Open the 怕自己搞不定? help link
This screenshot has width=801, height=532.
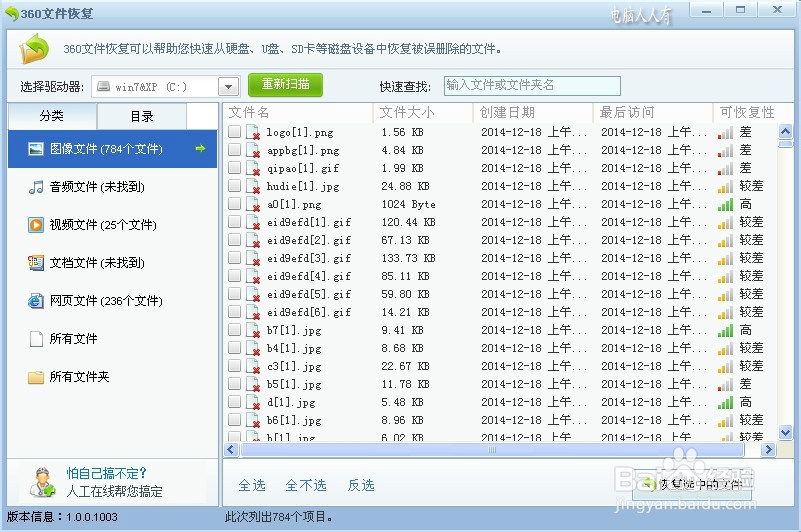tap(106, 473)
